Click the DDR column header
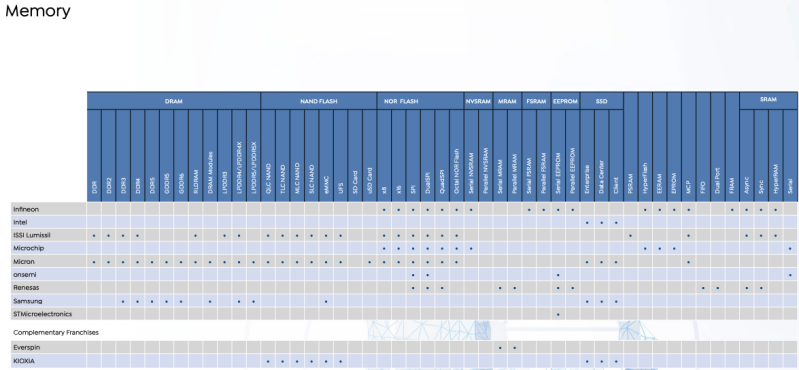The image size is (799, 370). pyautogui.click(x=94, y=155)
